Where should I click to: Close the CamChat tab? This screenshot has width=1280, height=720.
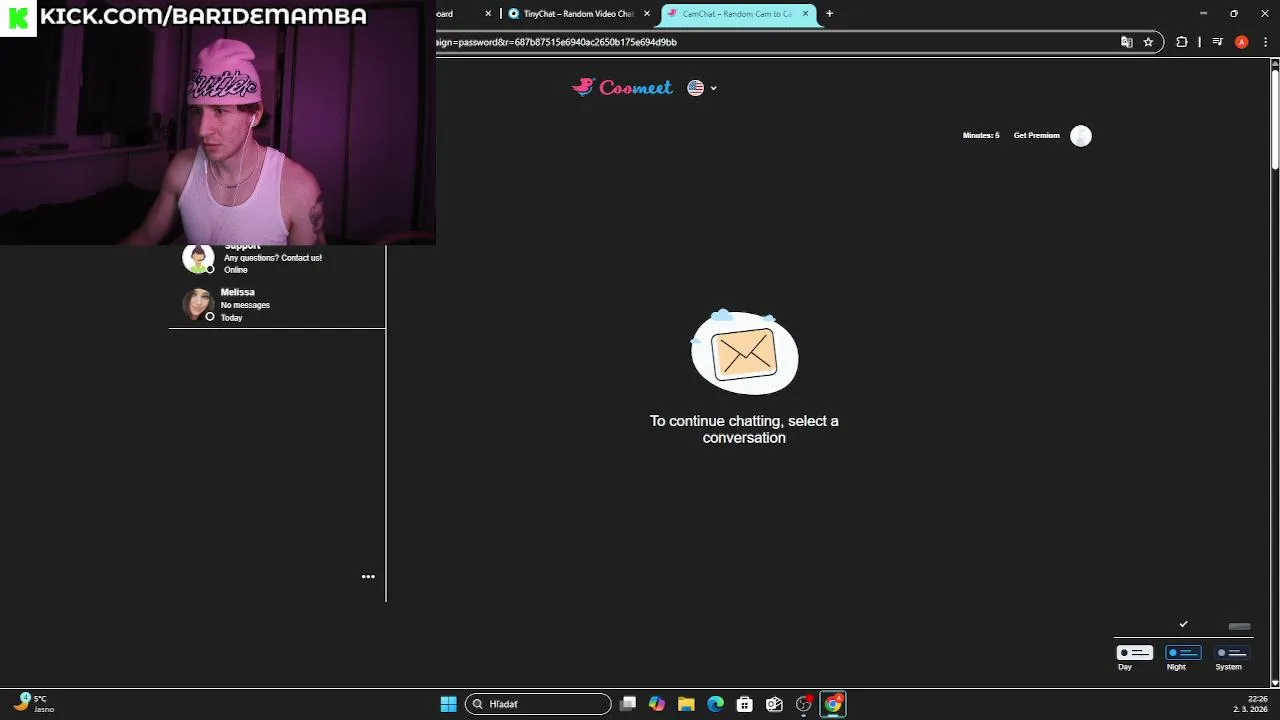click(805, 14)
